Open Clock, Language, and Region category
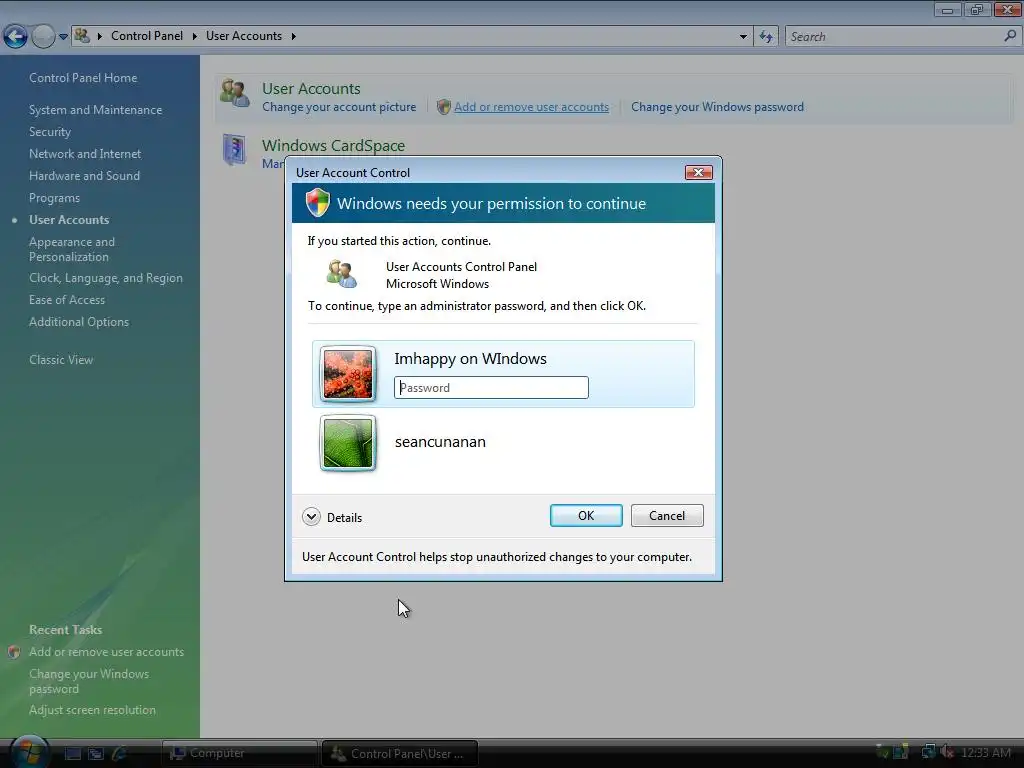Viewport: 1024px width, 768px height. coord(106,278)
